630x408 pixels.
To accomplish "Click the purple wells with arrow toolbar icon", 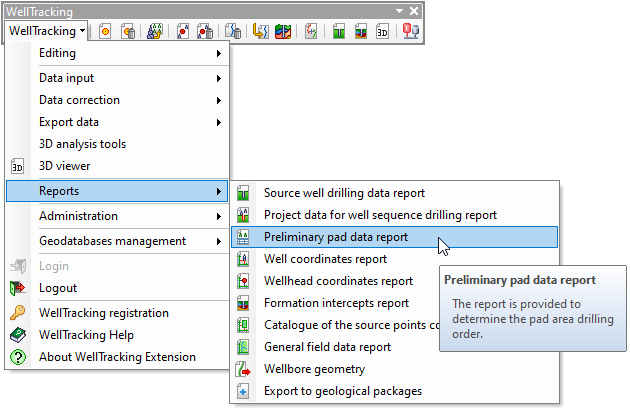I will pos(155,31).
